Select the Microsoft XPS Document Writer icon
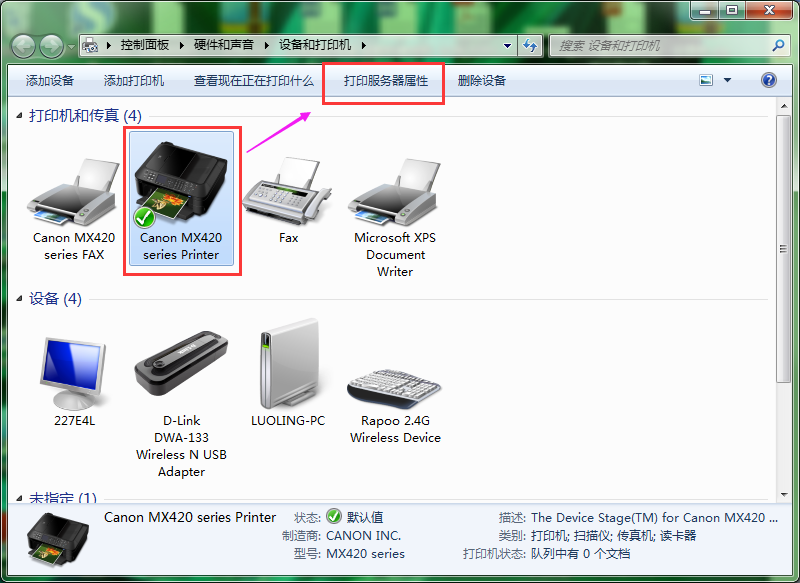Screen dimensions: 800x583 click(395, 193)
